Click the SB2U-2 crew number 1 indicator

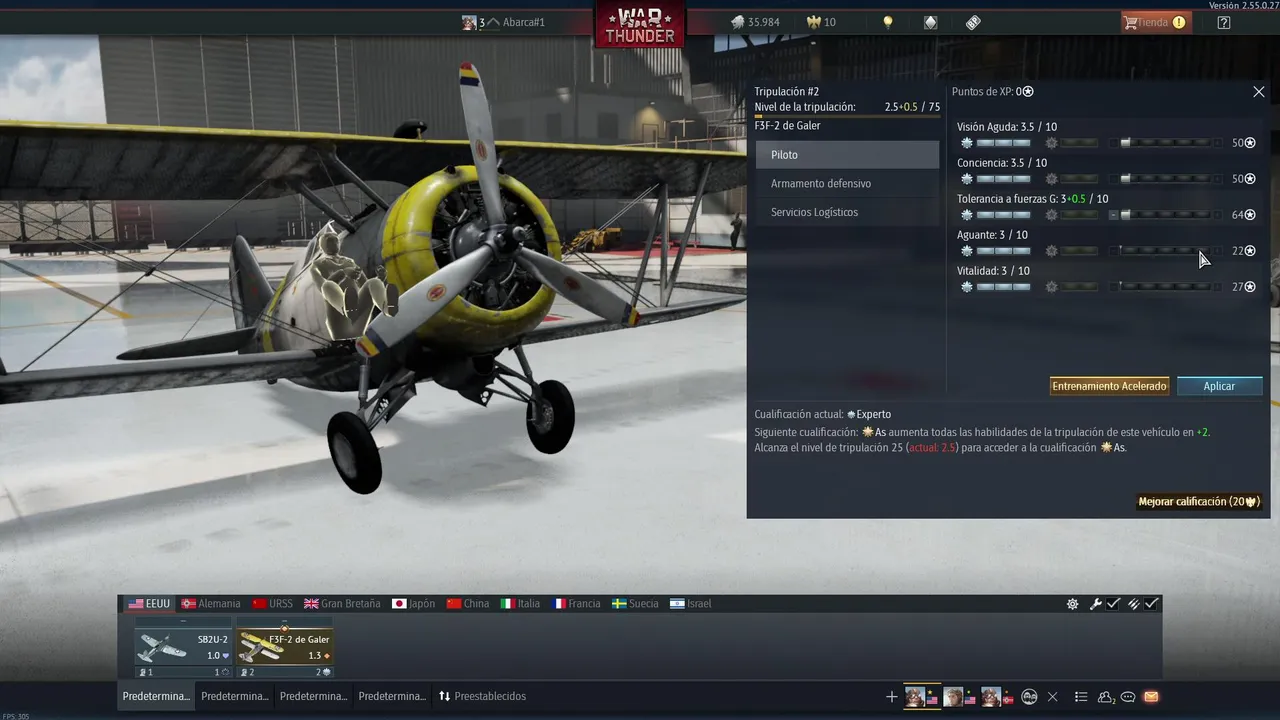[146, 673]
